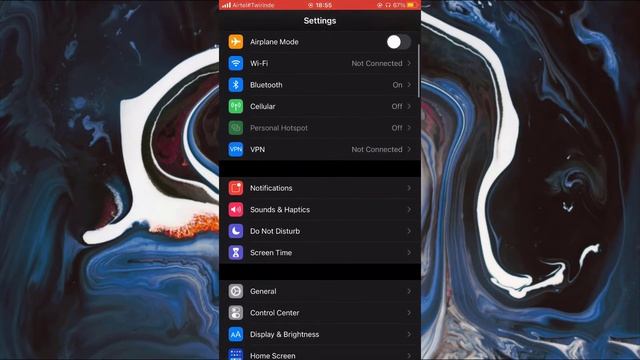Open the Bluetooth settings label

[266, 85]
